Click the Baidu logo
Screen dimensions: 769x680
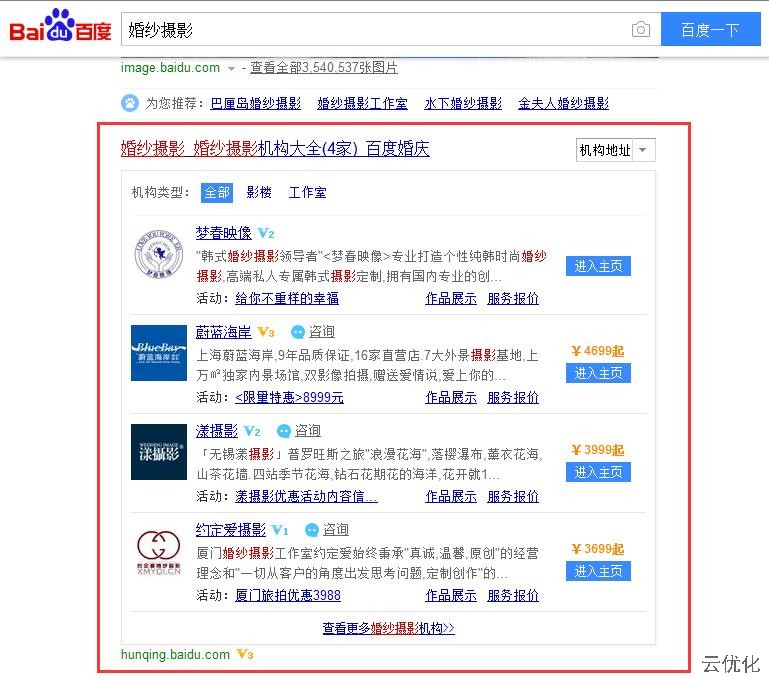(60, 28)
